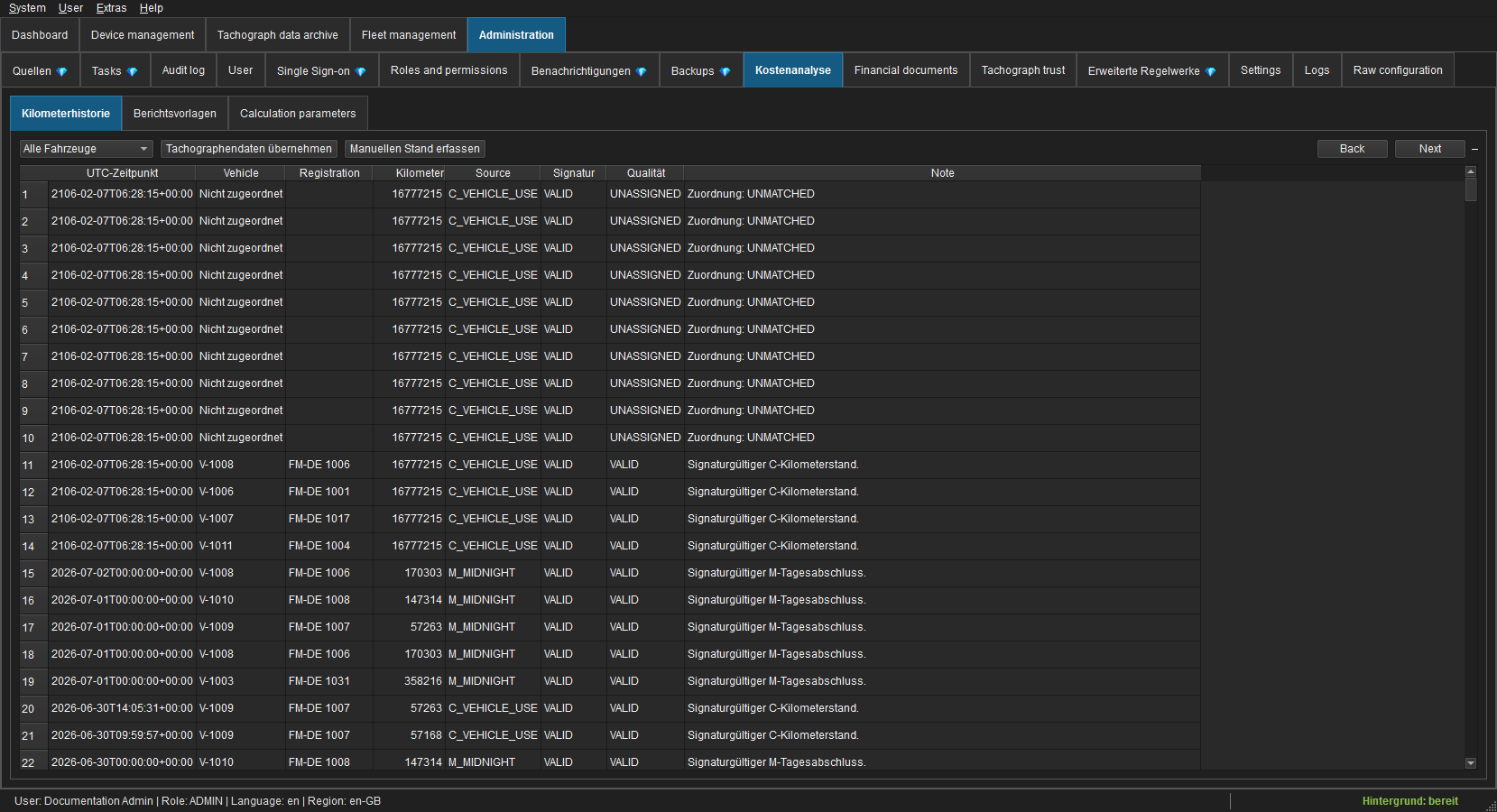Go to the Next page
The width and height of the screenshot is (1497, 812).
point(1429,149)
